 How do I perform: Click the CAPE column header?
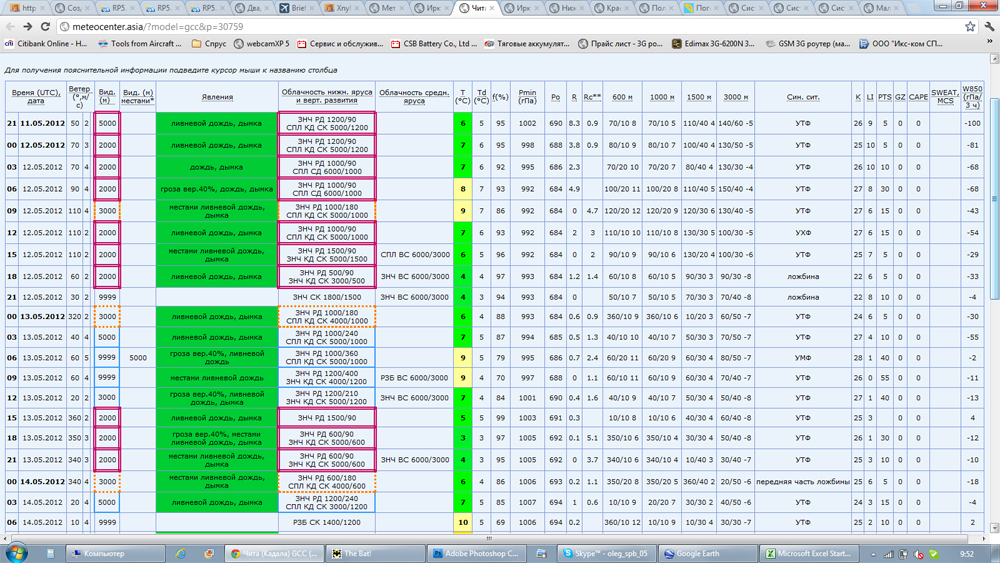coord(918,97)
